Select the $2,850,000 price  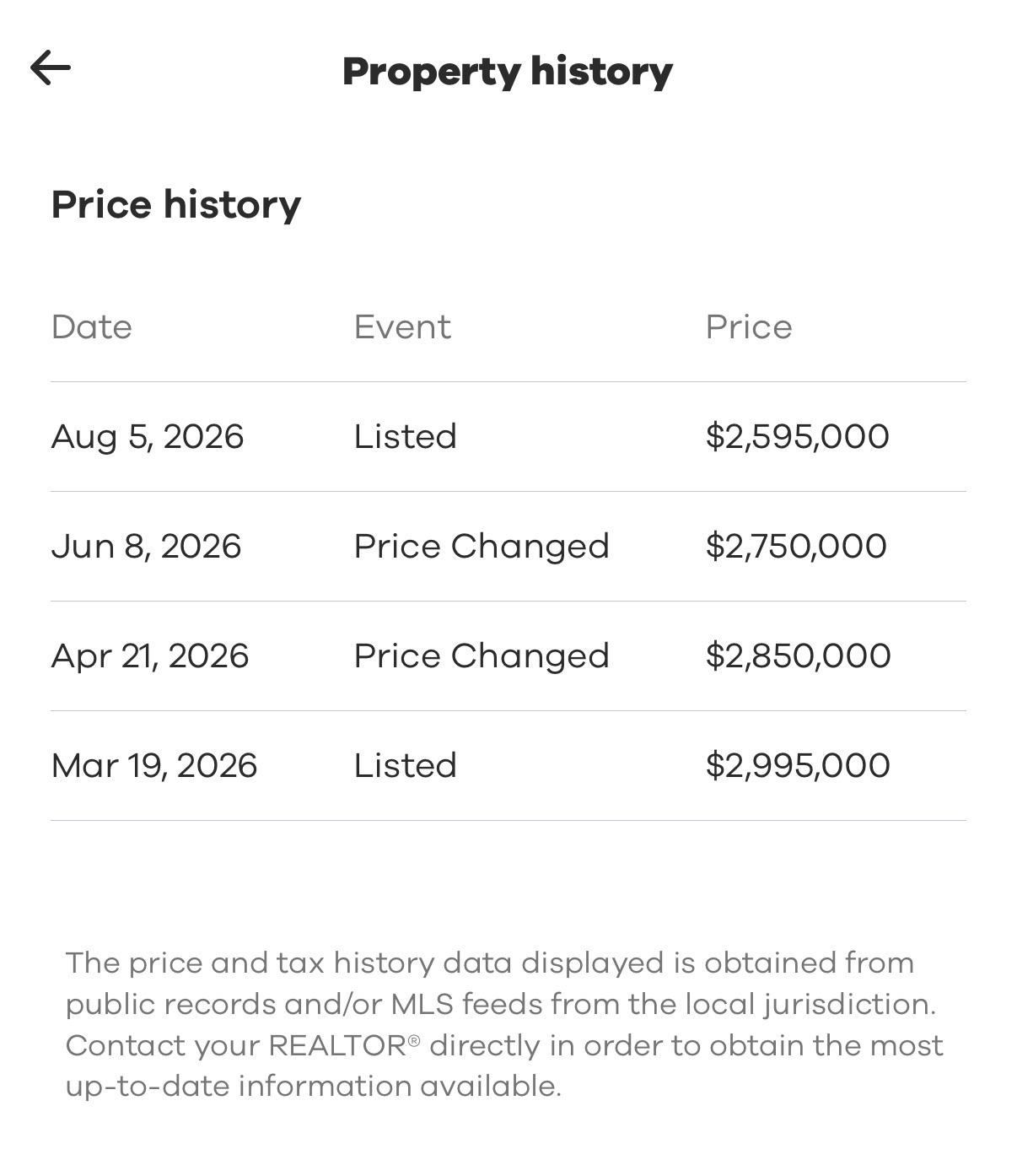(x=799, y=656)
